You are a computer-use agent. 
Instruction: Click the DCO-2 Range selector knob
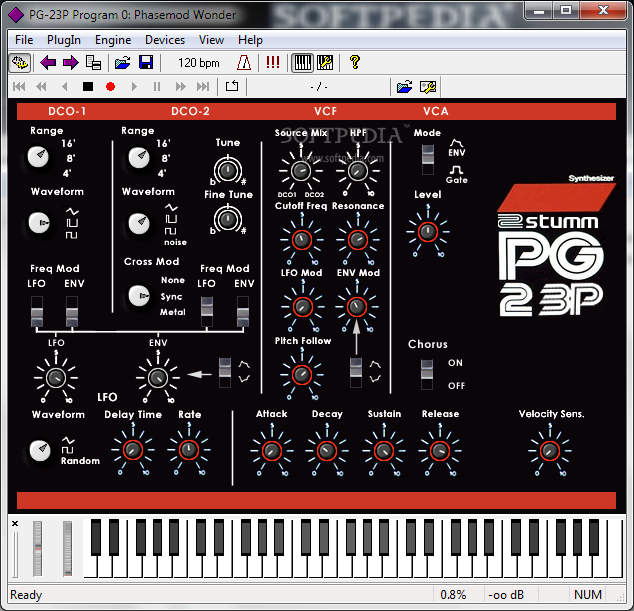[x=139, y=158]
